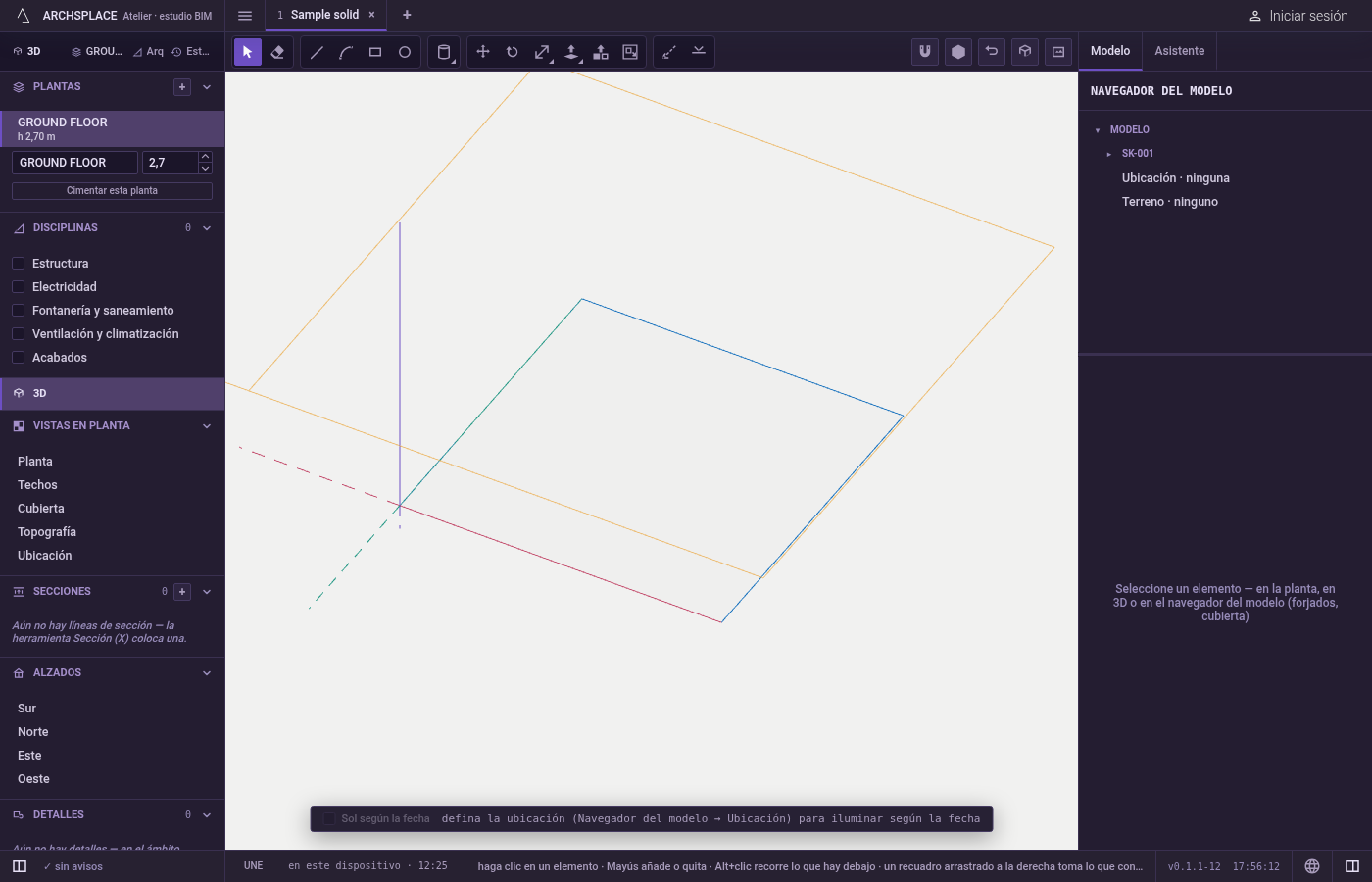Choose the arc drawing tool
1372x882 pixels.
(x=346, y=52)
